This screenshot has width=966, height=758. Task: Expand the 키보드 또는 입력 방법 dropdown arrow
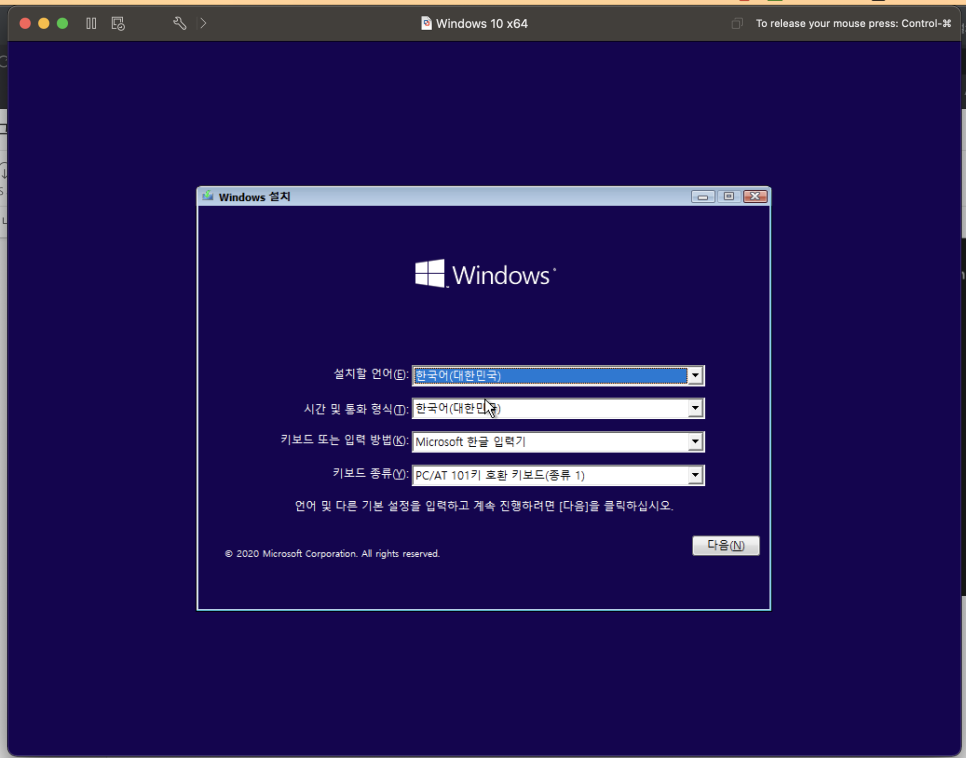pos(695,441)
